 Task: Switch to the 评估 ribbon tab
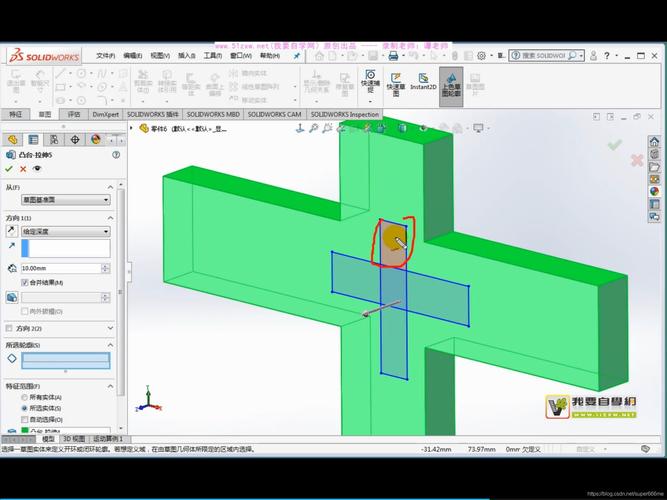pos(74,114)
